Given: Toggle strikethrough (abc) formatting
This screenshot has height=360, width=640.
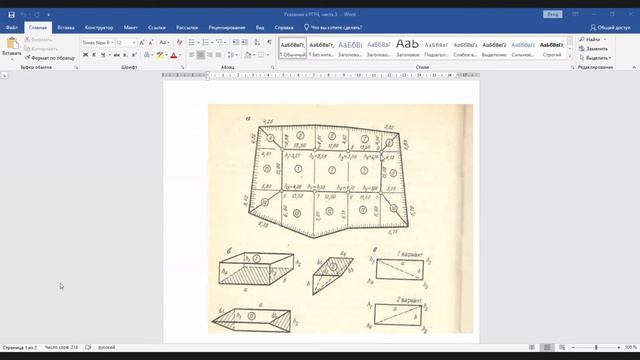Looking at the screenshot, I should [117, 55].
